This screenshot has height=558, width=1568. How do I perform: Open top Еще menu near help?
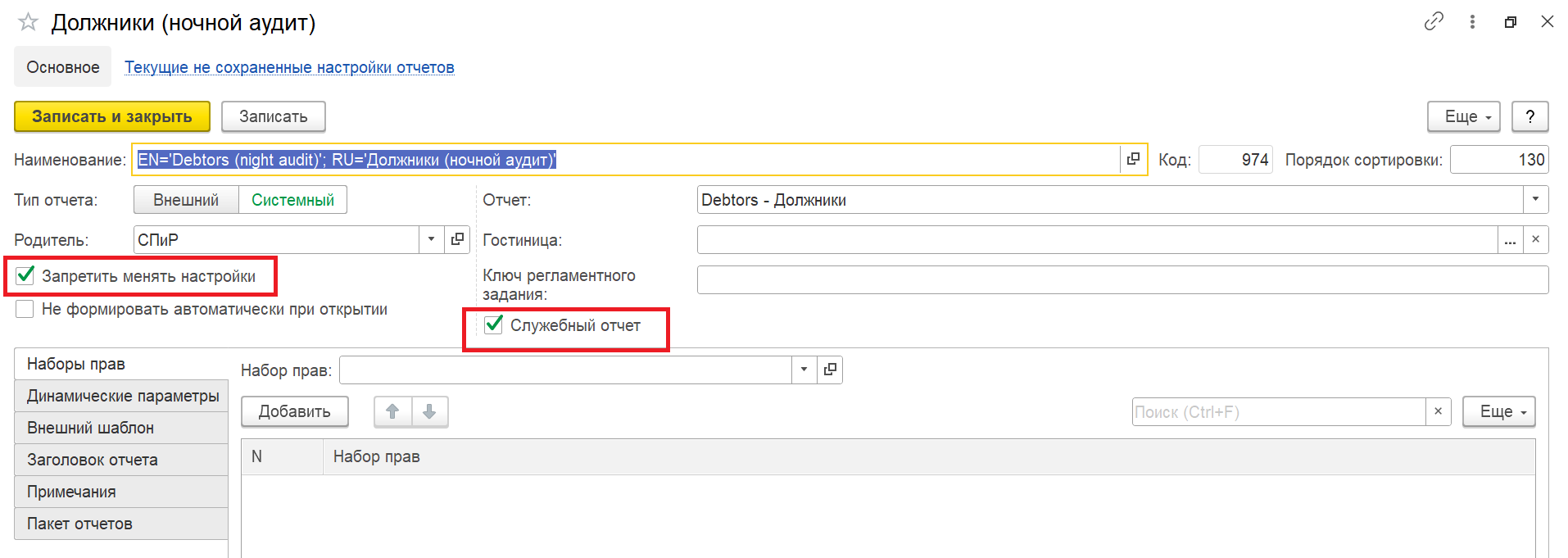click(1464, 116)
